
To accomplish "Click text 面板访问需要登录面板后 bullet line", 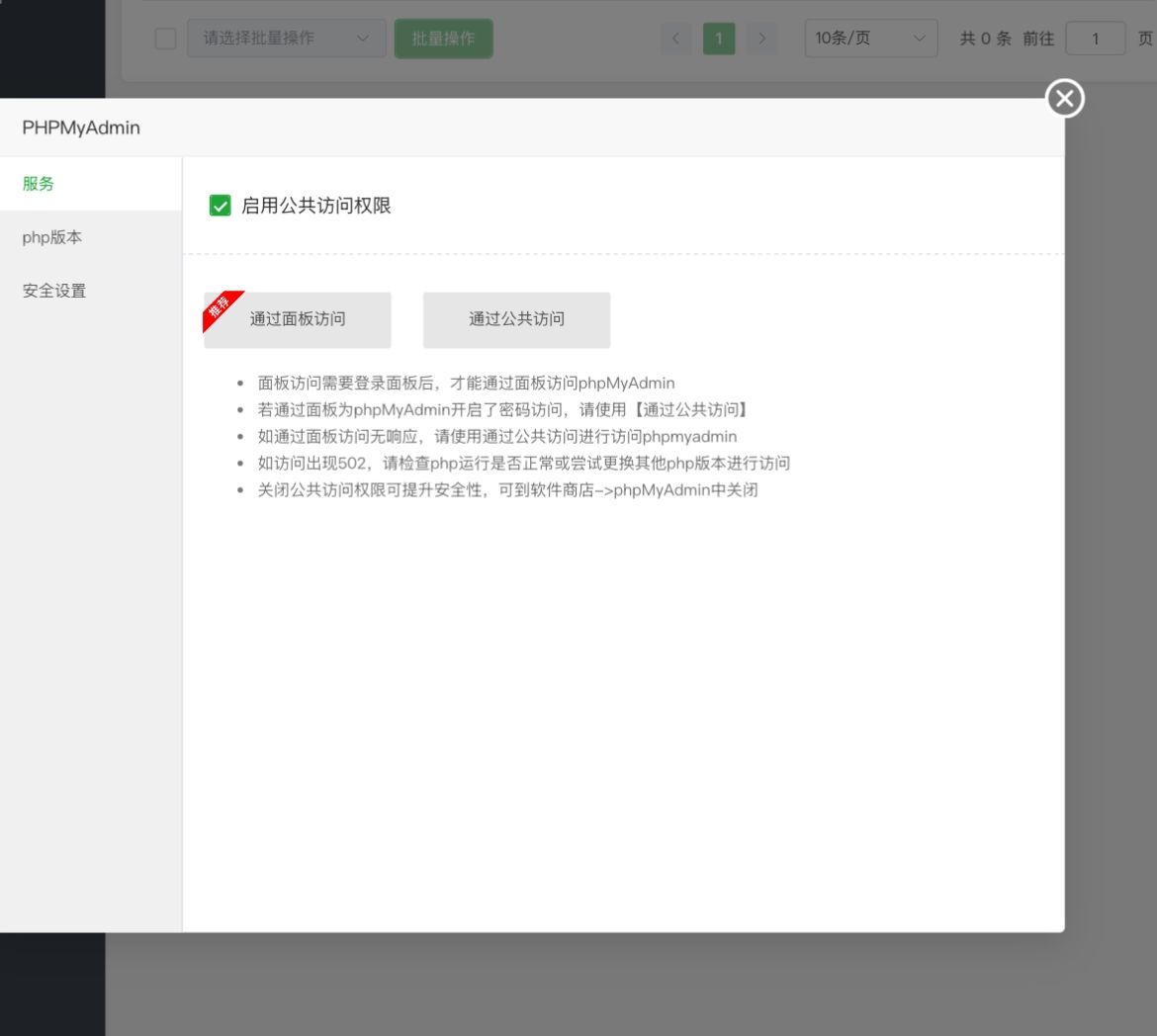I will [x=466, y=383].
